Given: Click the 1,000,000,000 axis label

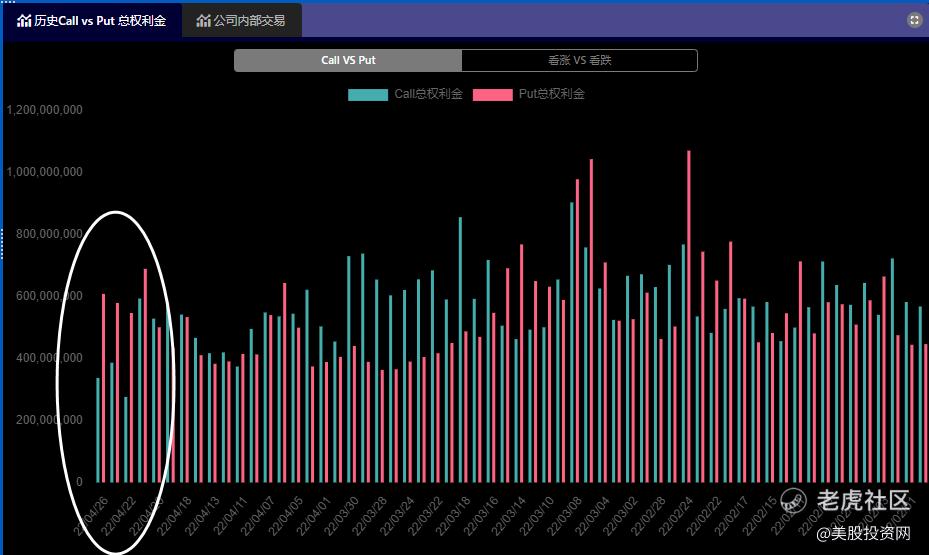Looking at the screenshot, I should [x=44, y=172].
